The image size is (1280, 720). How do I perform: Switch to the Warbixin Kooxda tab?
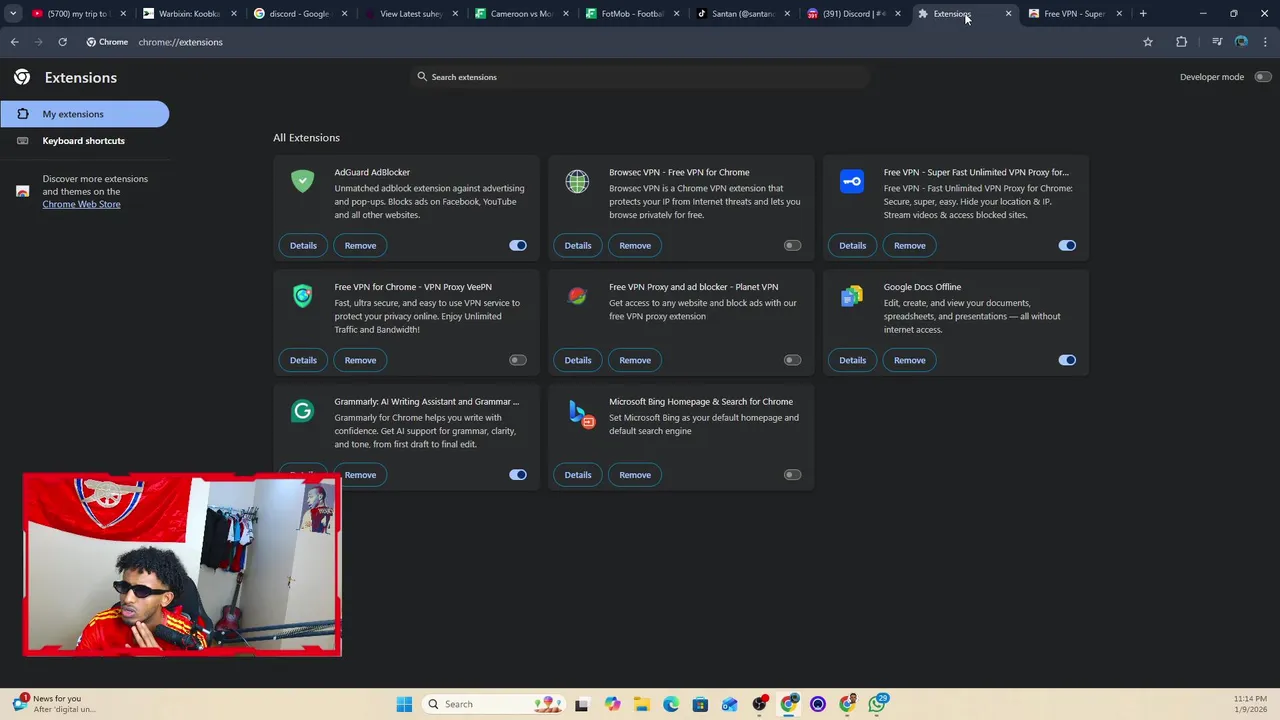pyautogui.click(x=189, y=14)
